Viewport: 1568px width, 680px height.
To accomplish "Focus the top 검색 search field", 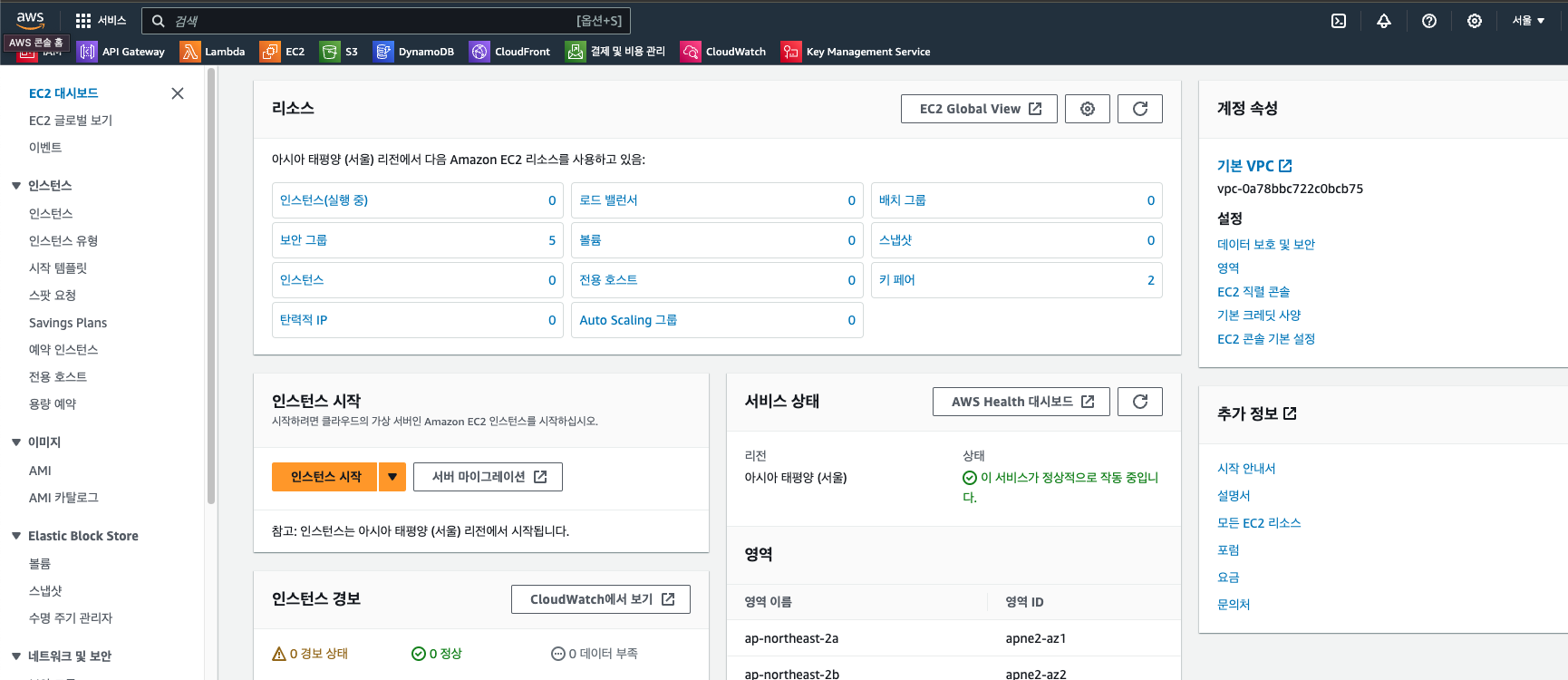I will click(x=386, y=21).
